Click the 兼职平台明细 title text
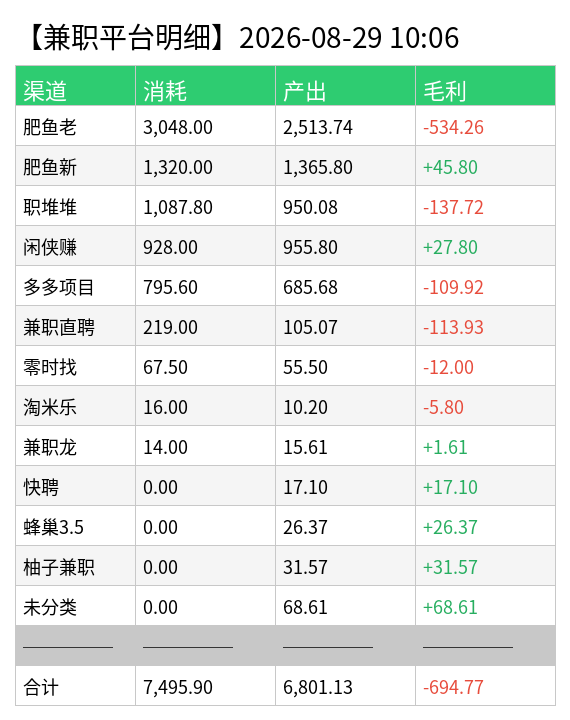Screen dimensions: 570x720 click(x=127, y=38)
